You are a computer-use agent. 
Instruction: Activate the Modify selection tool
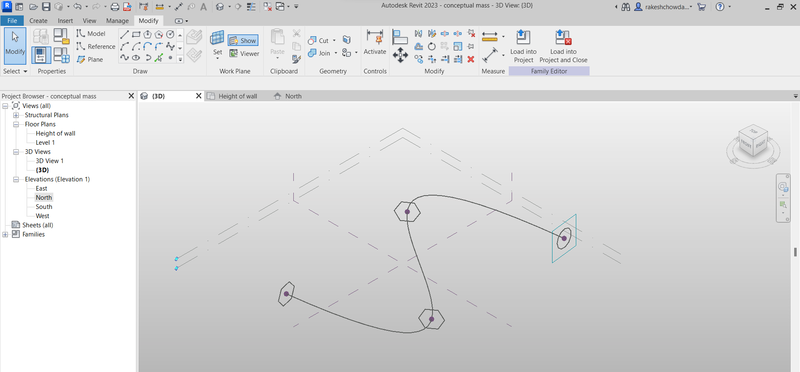coord(15,46)
